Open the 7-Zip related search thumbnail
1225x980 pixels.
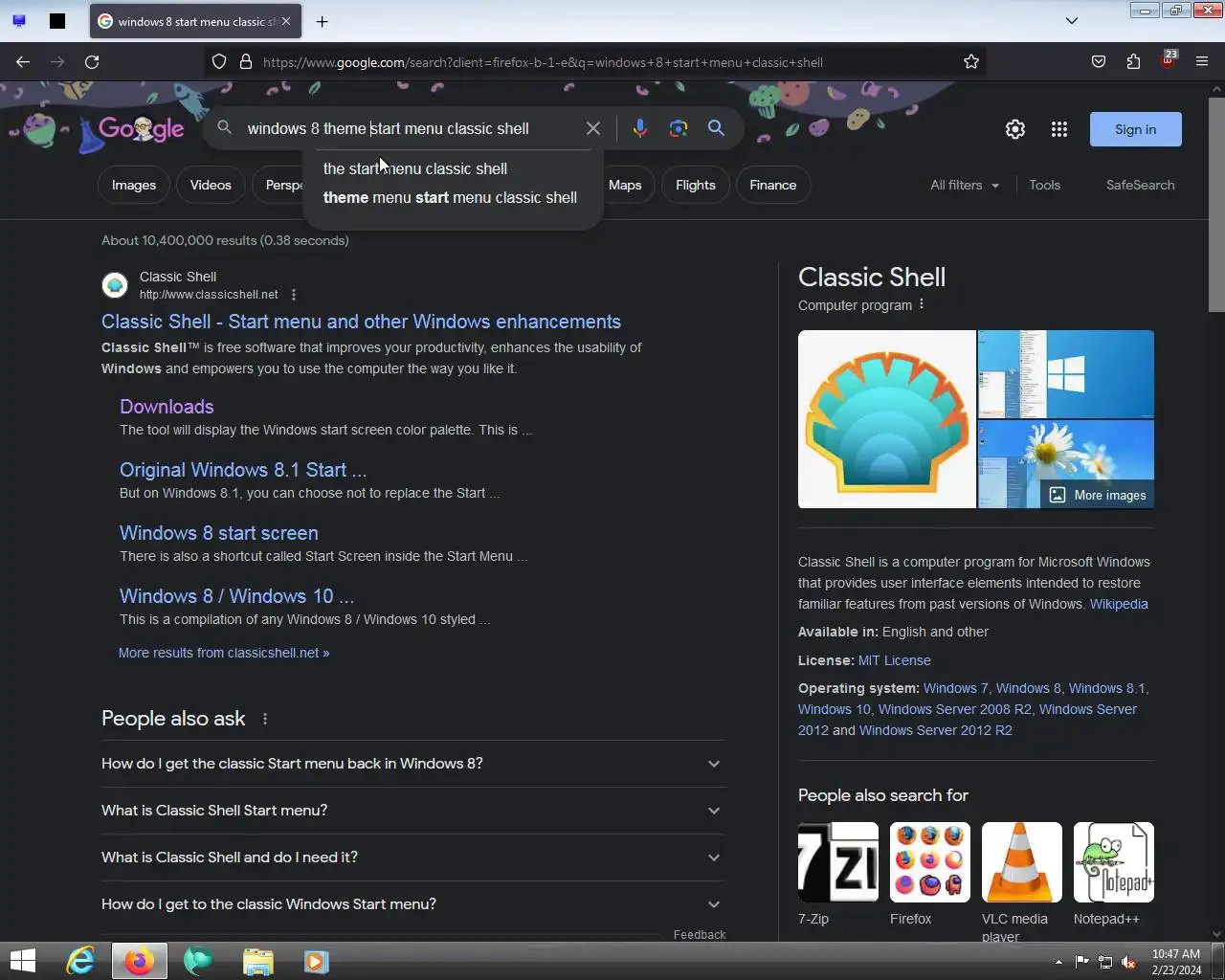click(x=838, y=862)
